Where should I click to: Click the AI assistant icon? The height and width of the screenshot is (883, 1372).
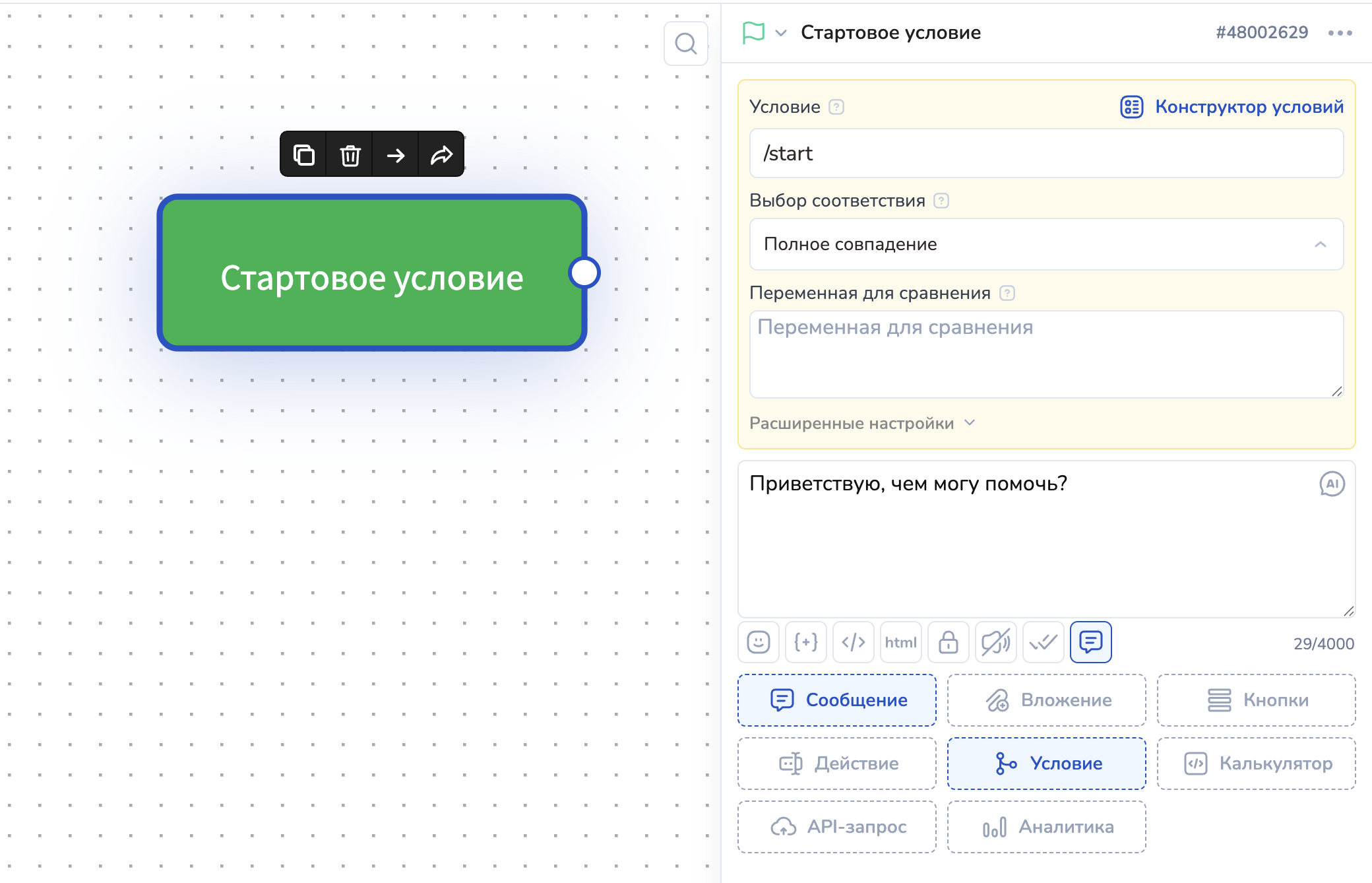click(1332, 484)
